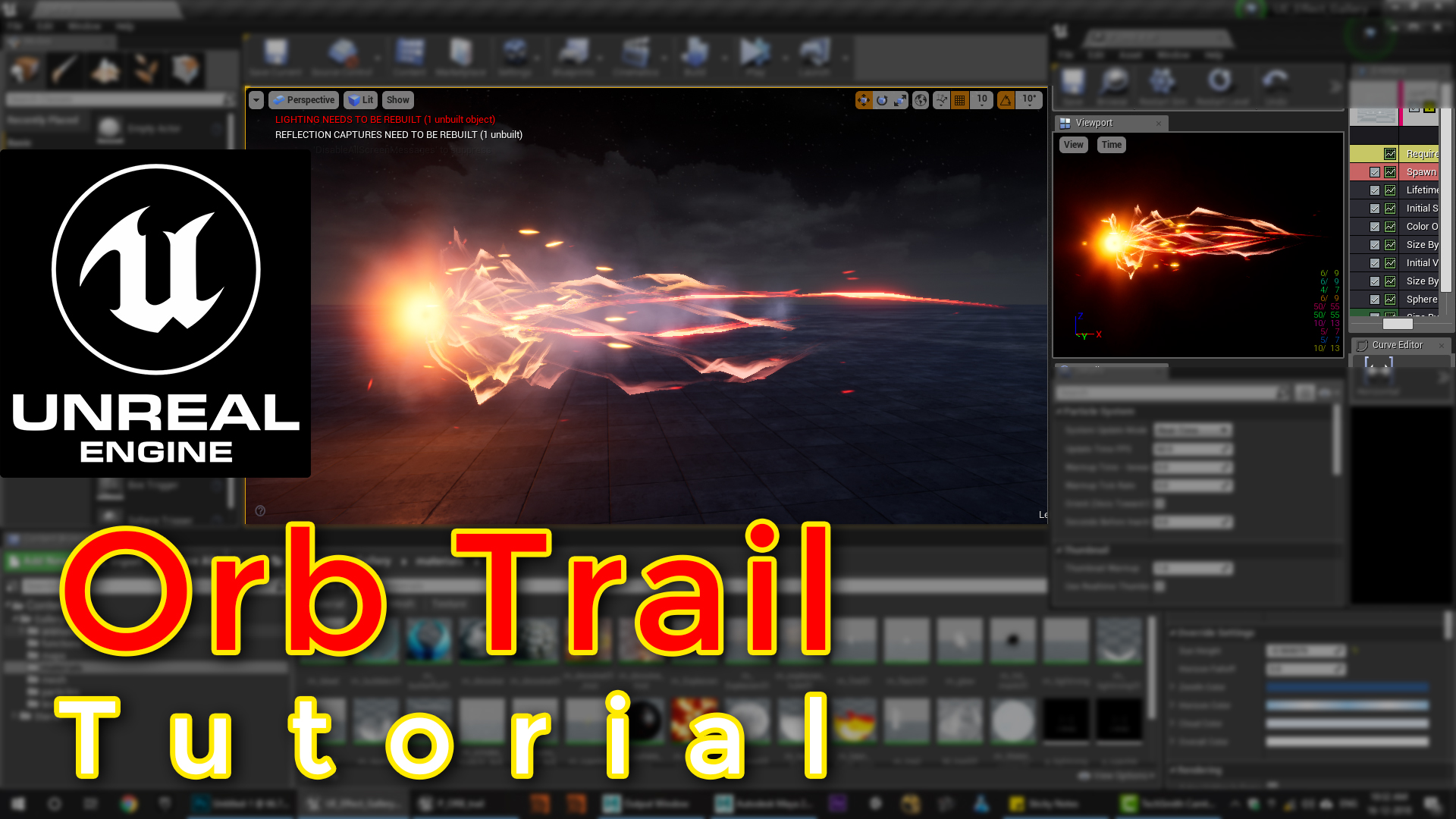Uncheck the Initial V module
The image size is (1456, 819).
pos(1375,263)
